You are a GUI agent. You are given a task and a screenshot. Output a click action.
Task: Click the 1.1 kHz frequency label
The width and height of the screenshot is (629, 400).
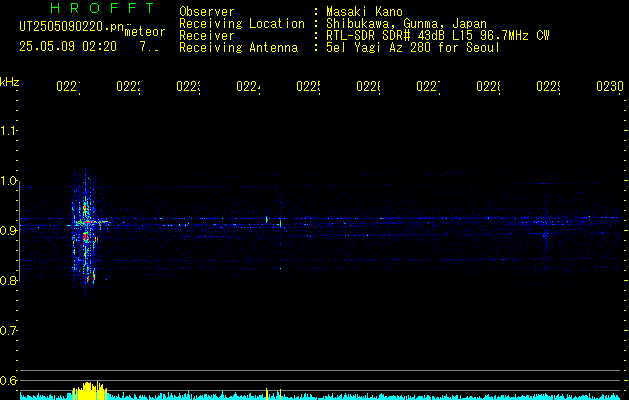click(x=9, y=130)
